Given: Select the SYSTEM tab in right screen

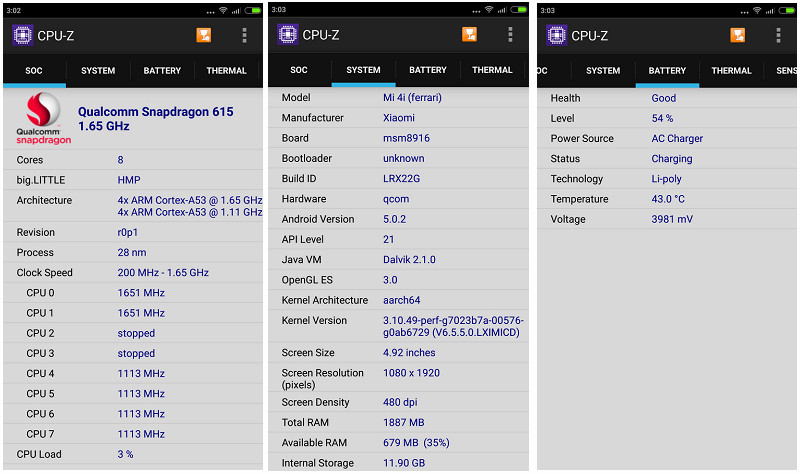Looking at the screenshot, I should (x=603, y=71).
